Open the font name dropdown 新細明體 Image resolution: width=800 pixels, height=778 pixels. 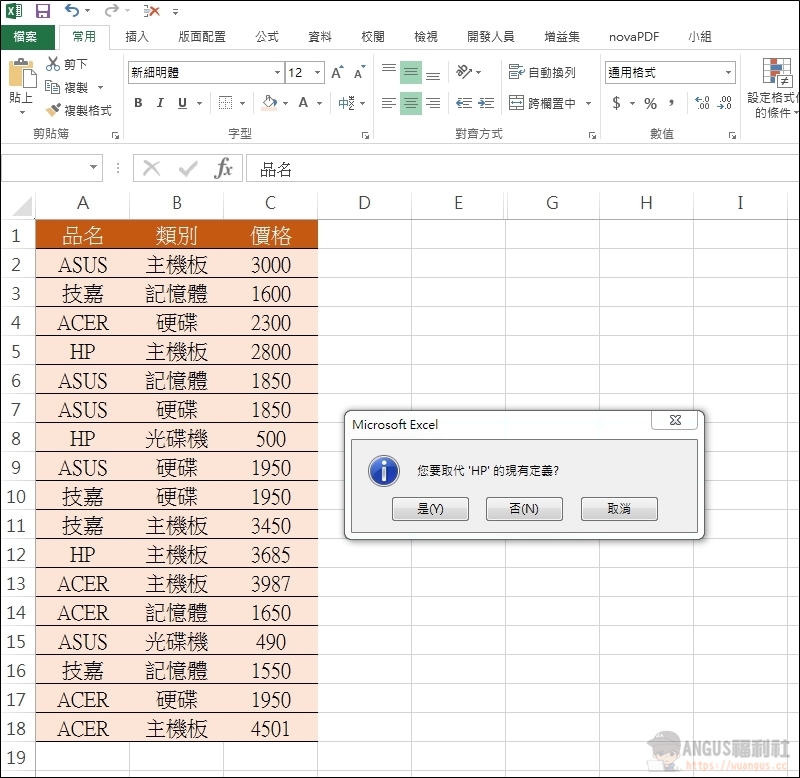[x=277, y=73]
